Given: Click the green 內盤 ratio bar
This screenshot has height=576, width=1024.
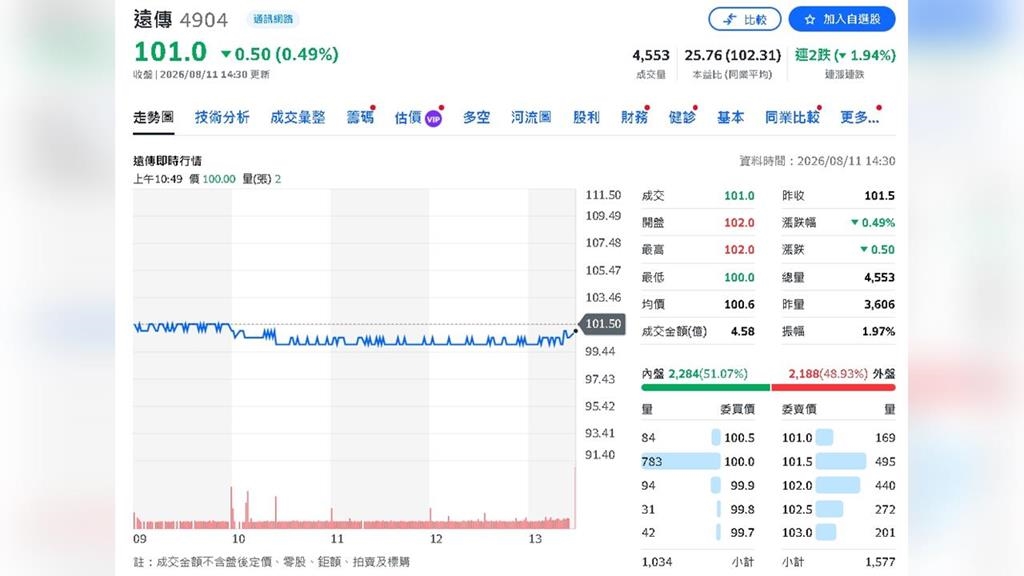Looking at the screenshot, I should 705,387.
